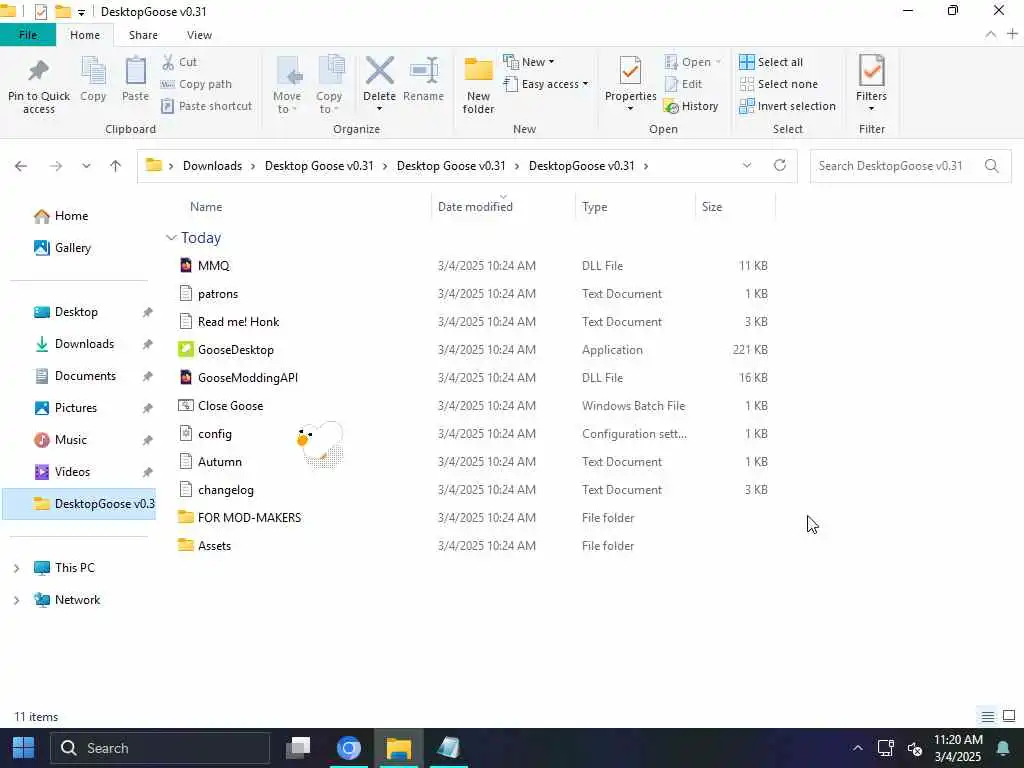Click first Desktop Goose v0.31 breadcrumb
Screen dimensions: 1024x768
click(319, 166)
